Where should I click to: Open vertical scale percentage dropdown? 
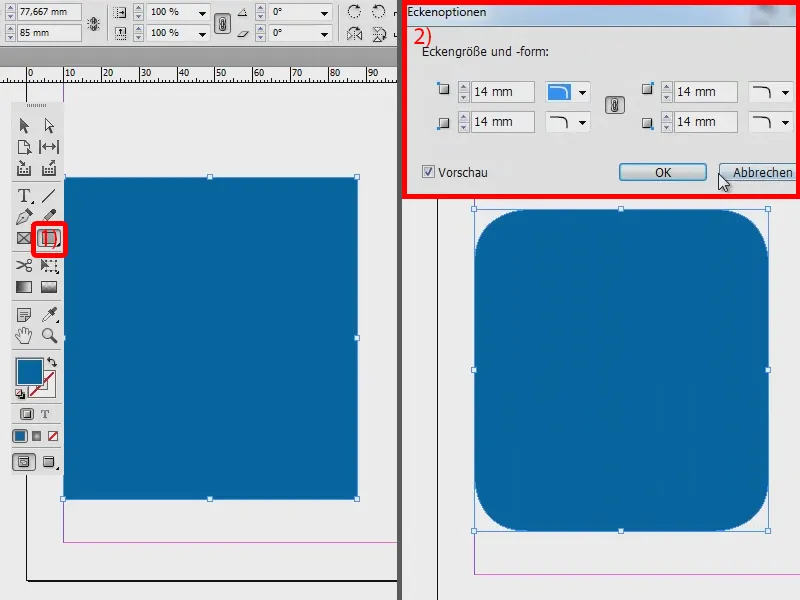(x=203, y=34)
